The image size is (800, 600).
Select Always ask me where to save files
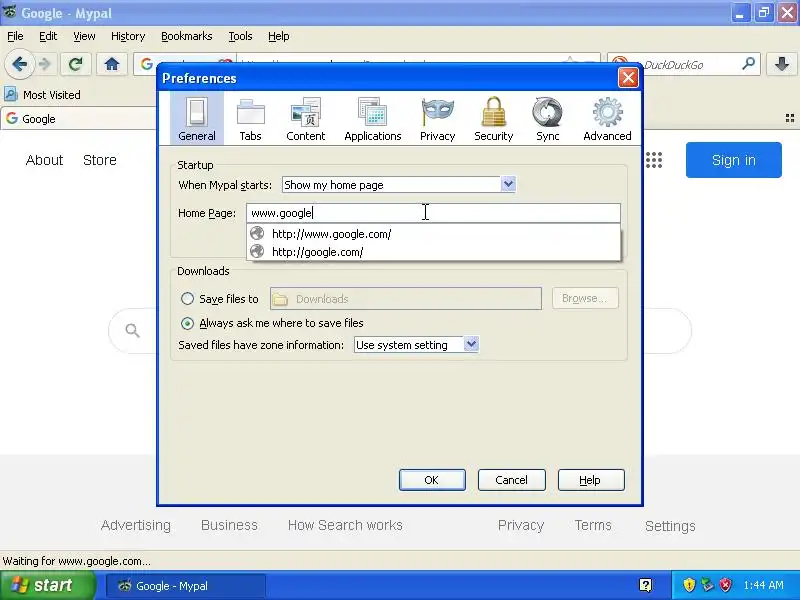187,323
